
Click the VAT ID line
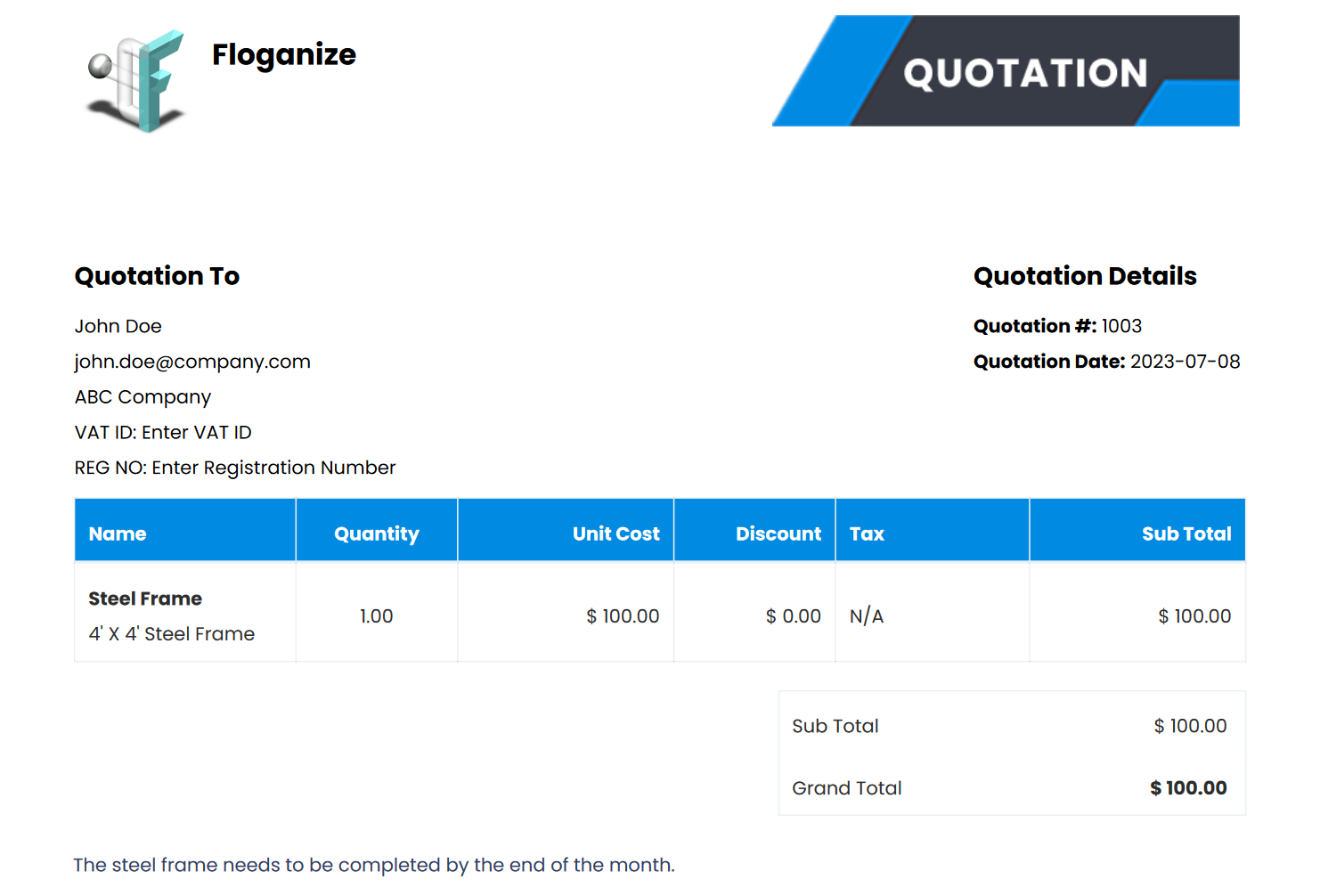click(x=163, y=433)
